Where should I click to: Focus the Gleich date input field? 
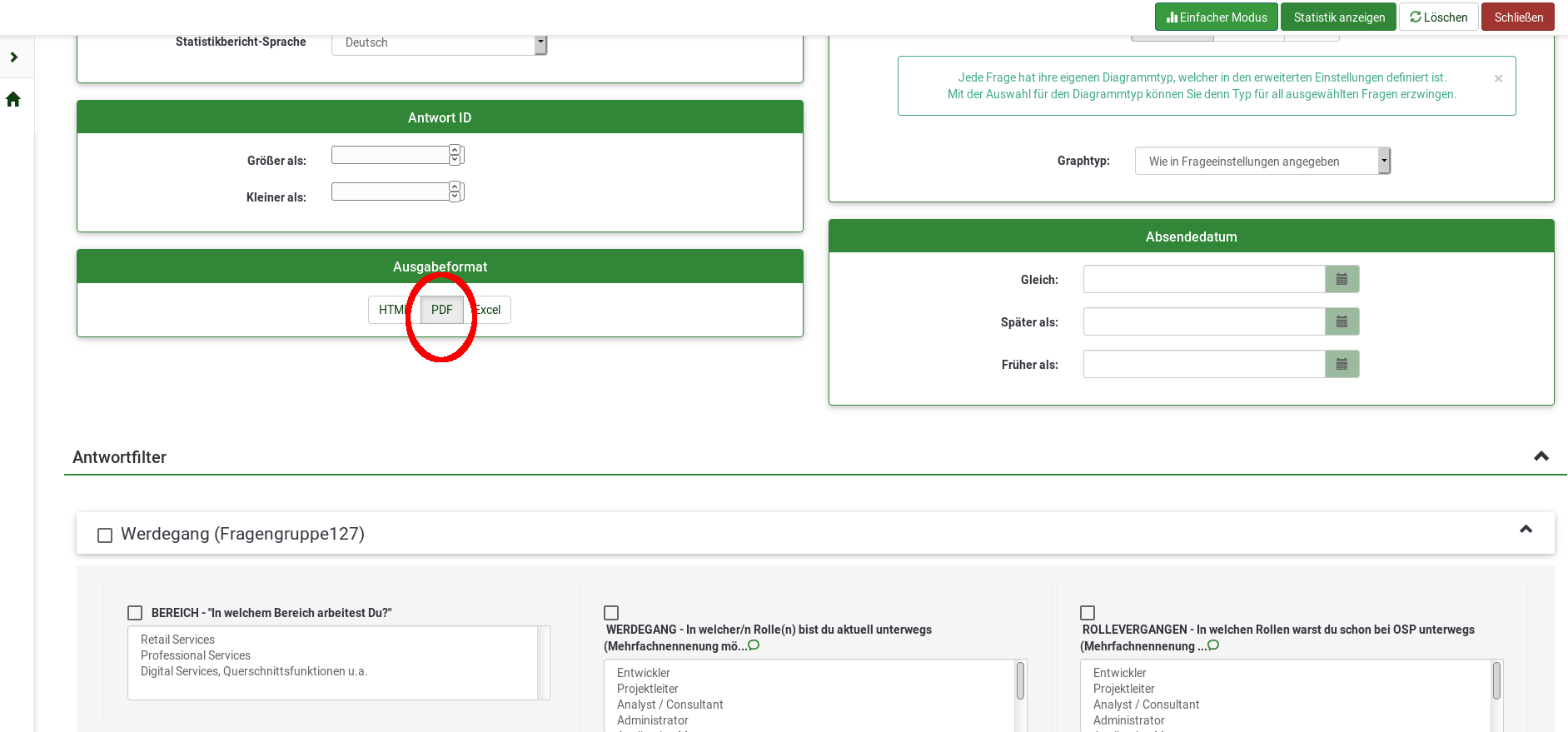click(x=1204, y=280)
